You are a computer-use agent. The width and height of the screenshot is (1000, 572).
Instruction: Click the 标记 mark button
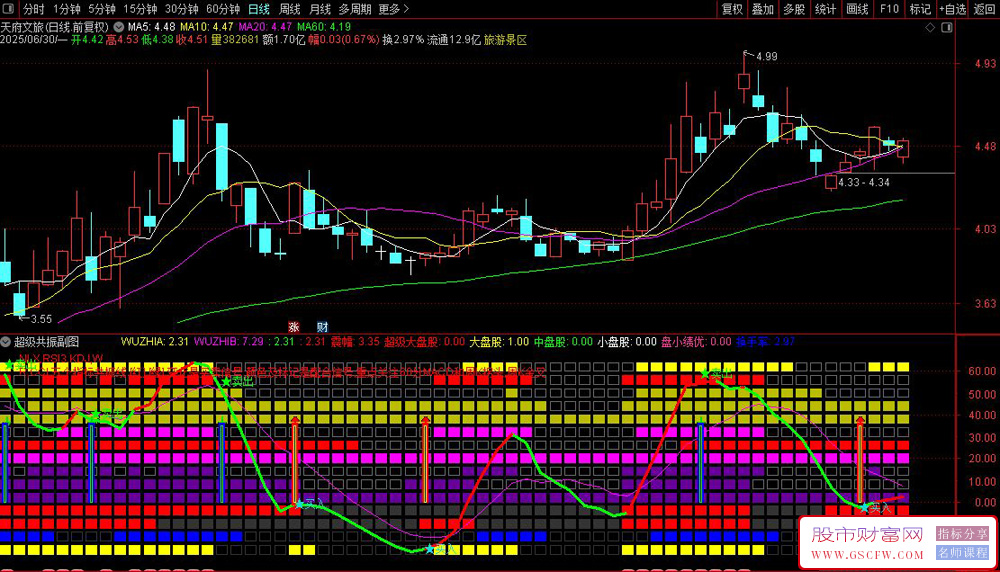point(920,9)
